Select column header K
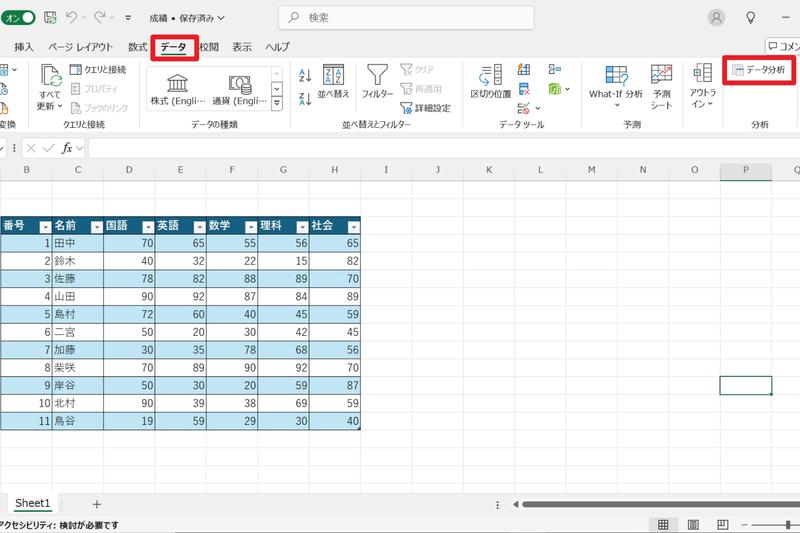Viewport: 800px width, 533px height. tap(489, 170)
